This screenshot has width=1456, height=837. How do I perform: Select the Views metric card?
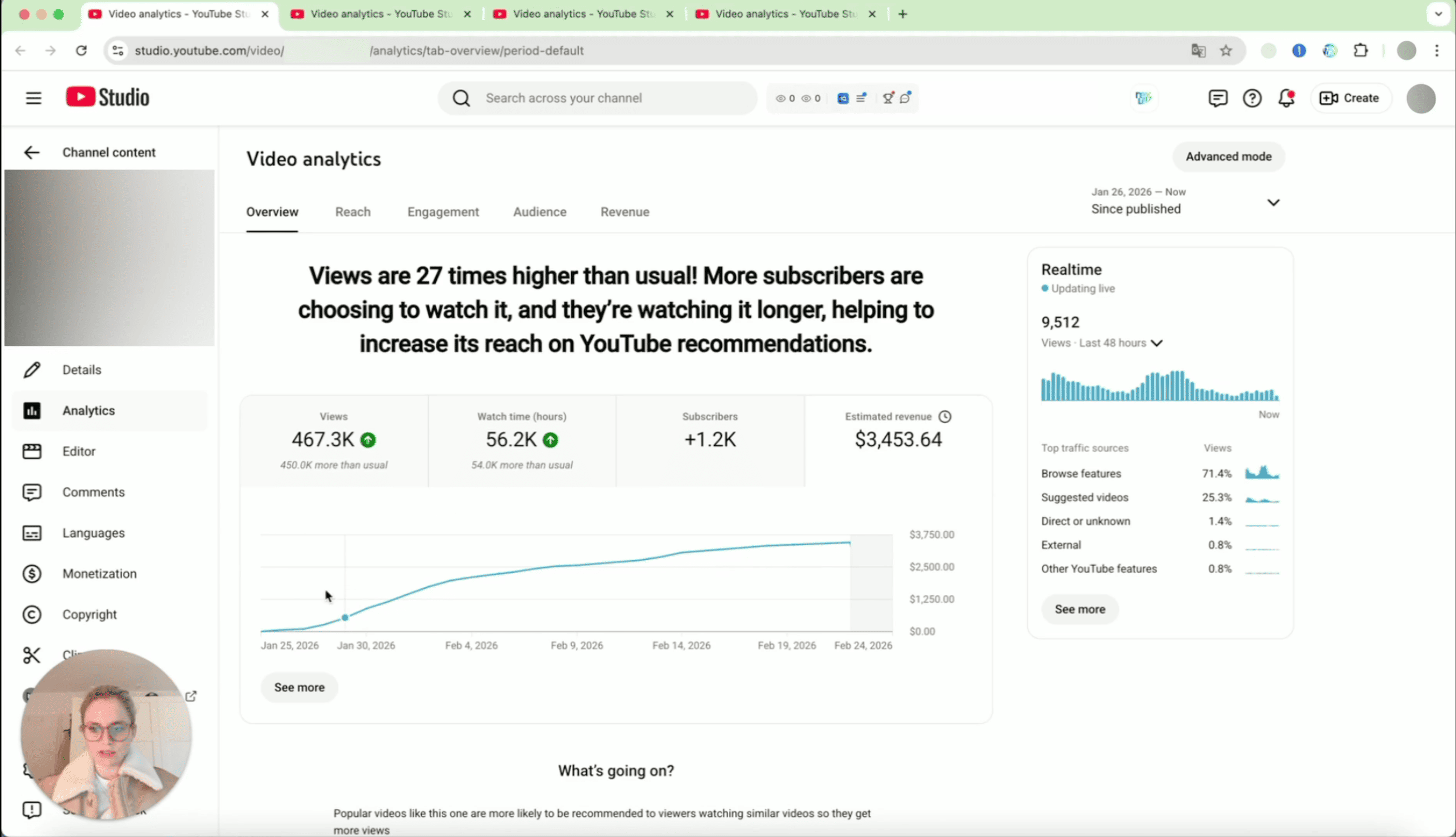tap(333, 440)
